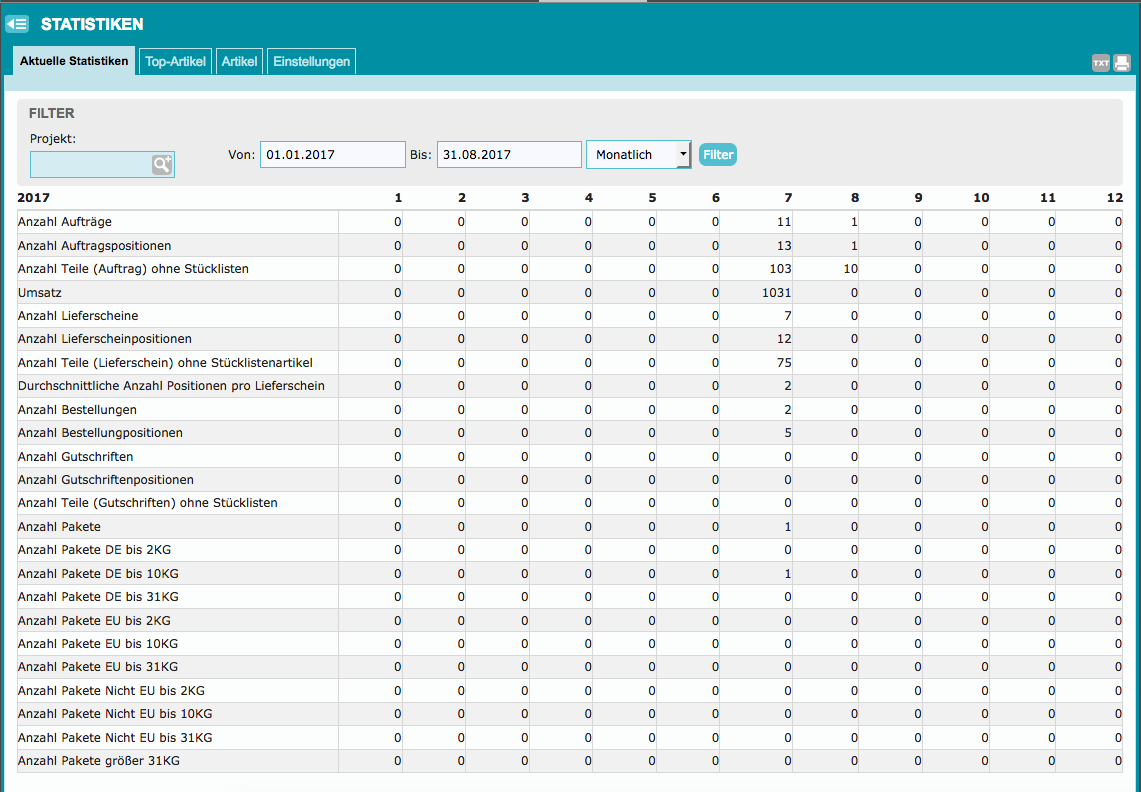Click value 103 in Anzahl Teile (Auftrag) row
Screen dimensions: 1141x792
pyautogui.click(x=780, y=269)
